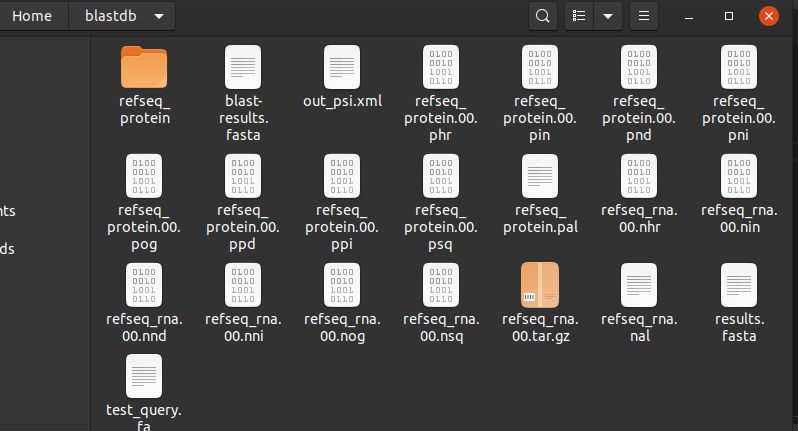
Task: Open the view options dropdown arrow
Action: [x=608, y=16]
